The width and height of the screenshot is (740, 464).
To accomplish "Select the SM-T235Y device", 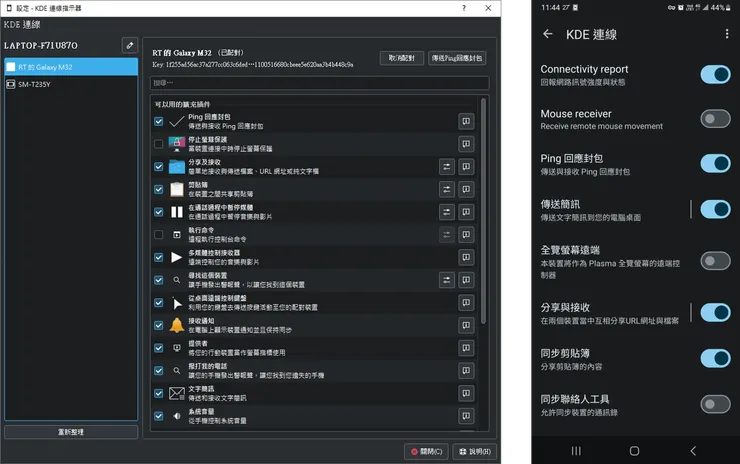I will tap(71, 84).
